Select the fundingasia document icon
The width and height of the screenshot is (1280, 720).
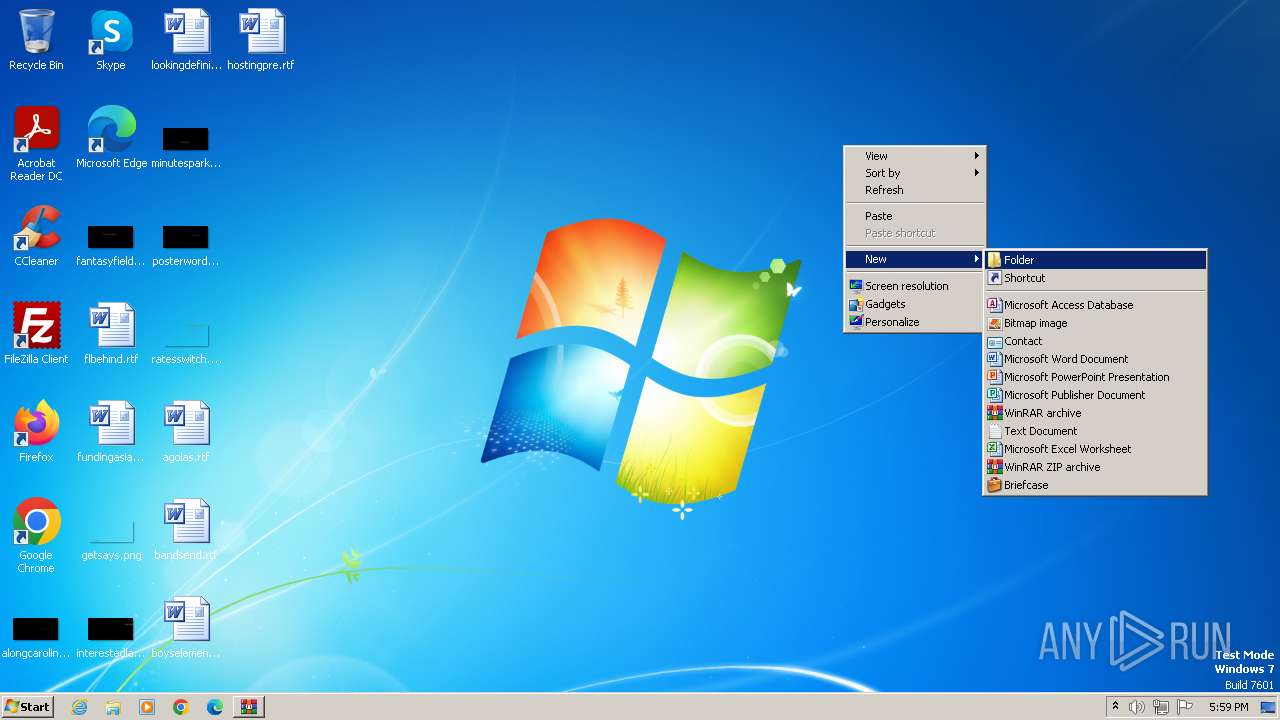pos(111,432)
